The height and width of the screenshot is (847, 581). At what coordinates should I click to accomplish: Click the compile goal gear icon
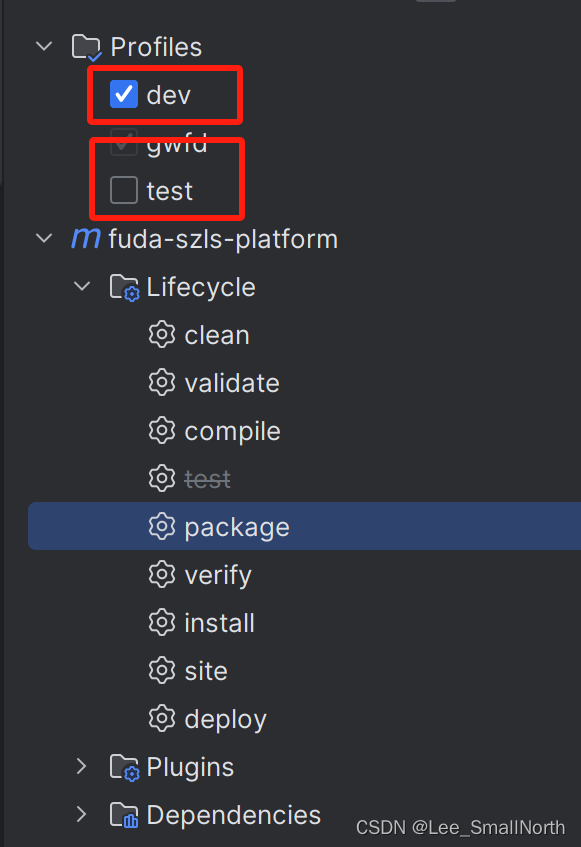click(x=162, y=431)
